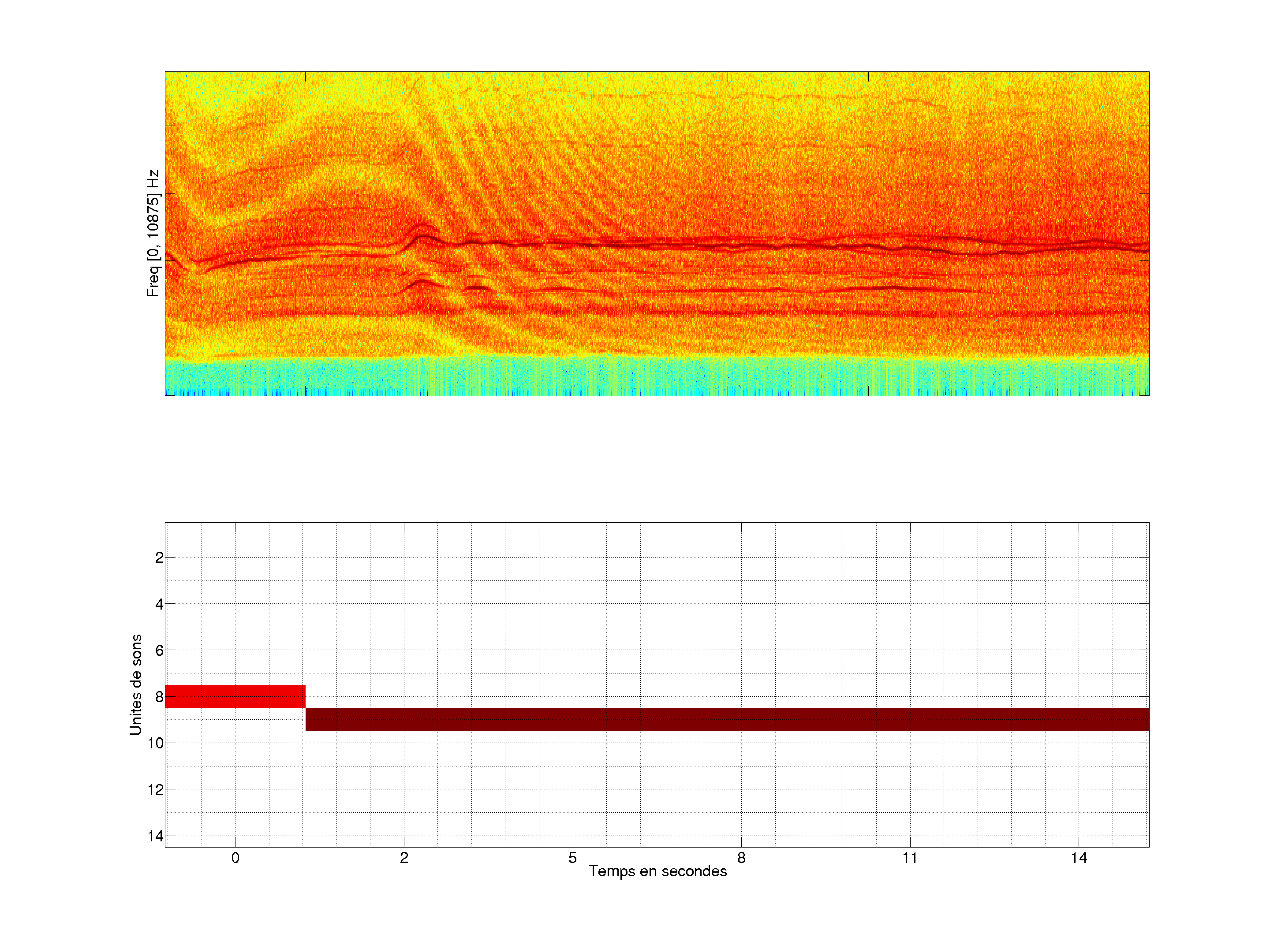The width and height of the screenshot is (1270, 952).
Task: Click the x-axis tick label 8
Action: pos(741,858)
